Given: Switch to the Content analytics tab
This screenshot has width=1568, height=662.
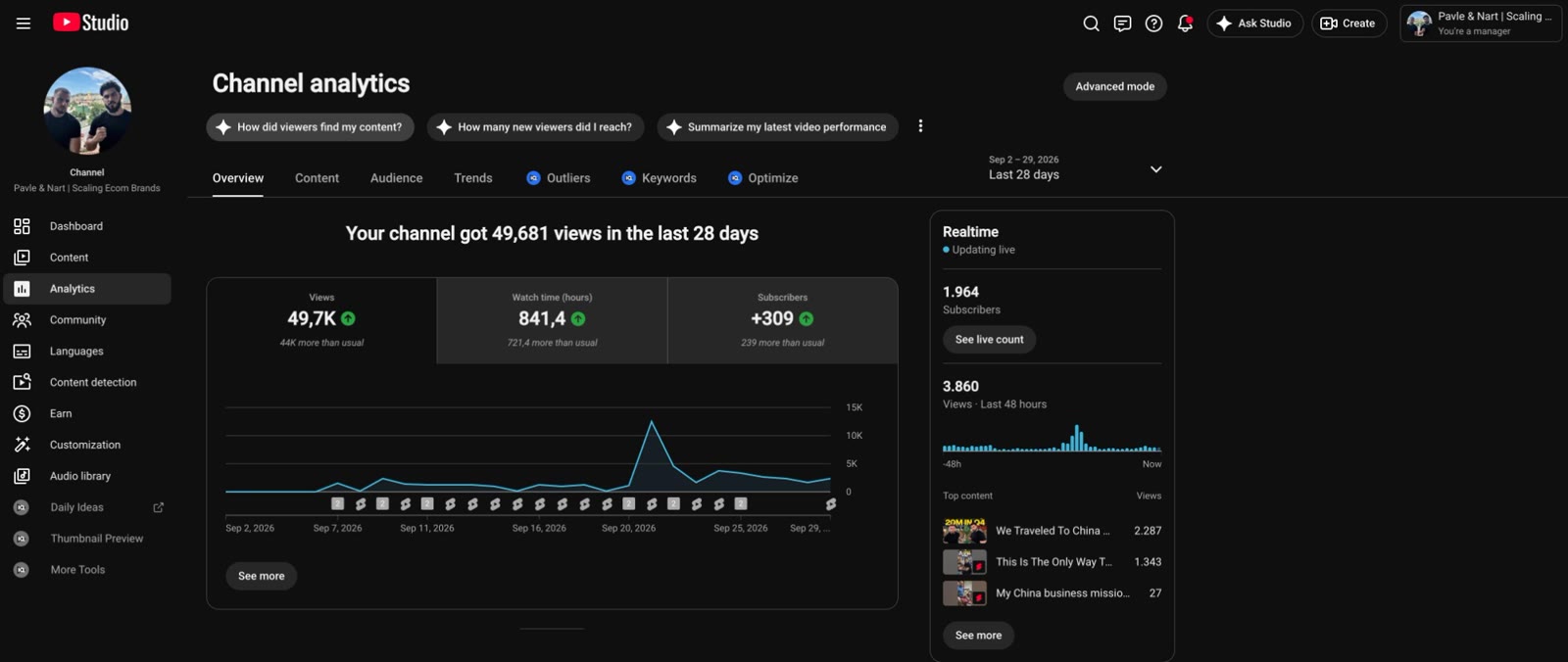Looking at the screenshot, I should pos(317,178).
